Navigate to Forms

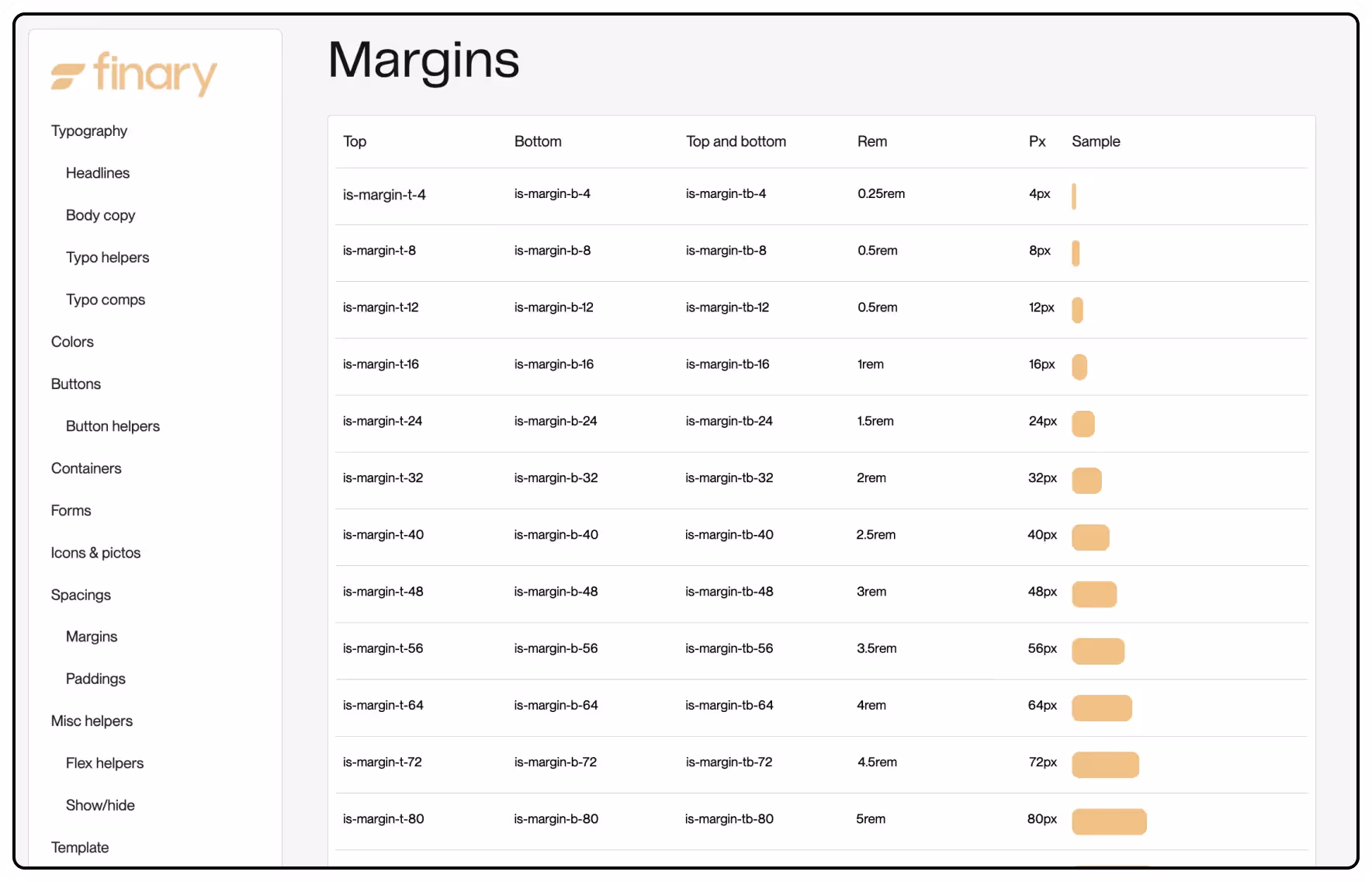point(71,510)
